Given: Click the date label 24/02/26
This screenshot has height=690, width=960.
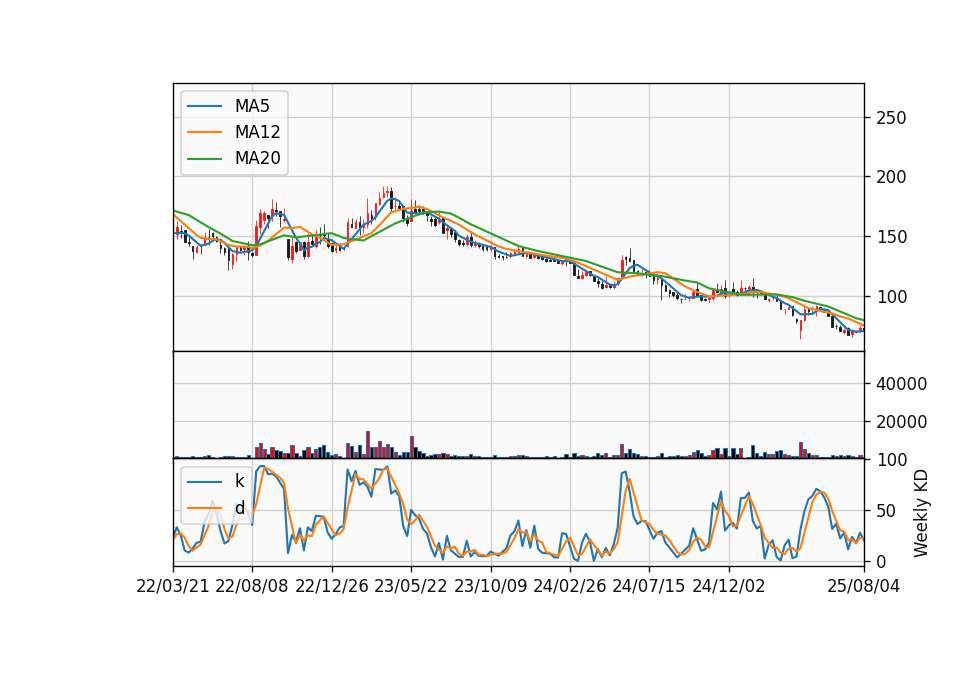Looking at the screenshot, I should (569, 586).
